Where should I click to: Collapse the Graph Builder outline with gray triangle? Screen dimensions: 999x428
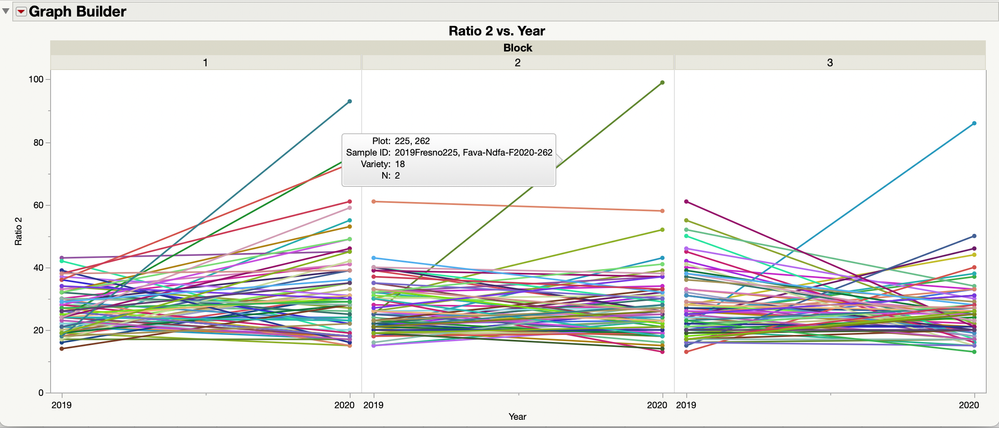(6, 11)
